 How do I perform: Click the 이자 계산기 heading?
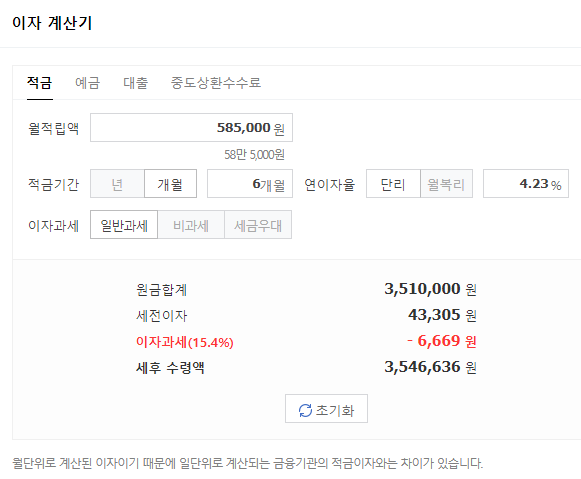click(x=52, y=23)
